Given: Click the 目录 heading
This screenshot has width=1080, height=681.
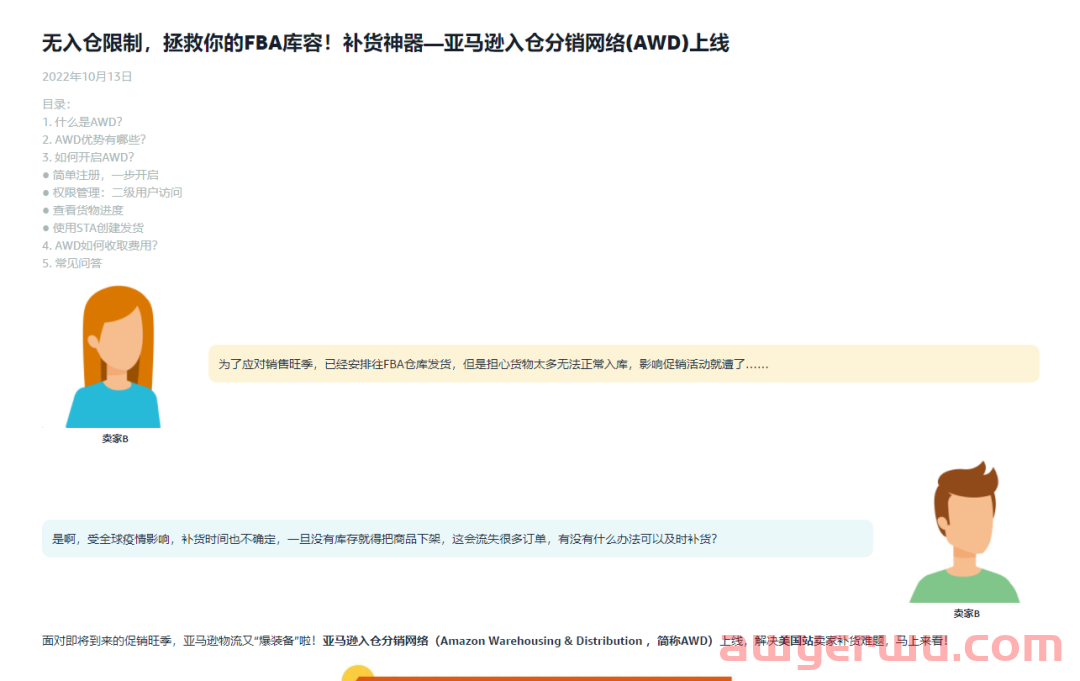Looking at the screenshot, I should click(x=56, y=104).
